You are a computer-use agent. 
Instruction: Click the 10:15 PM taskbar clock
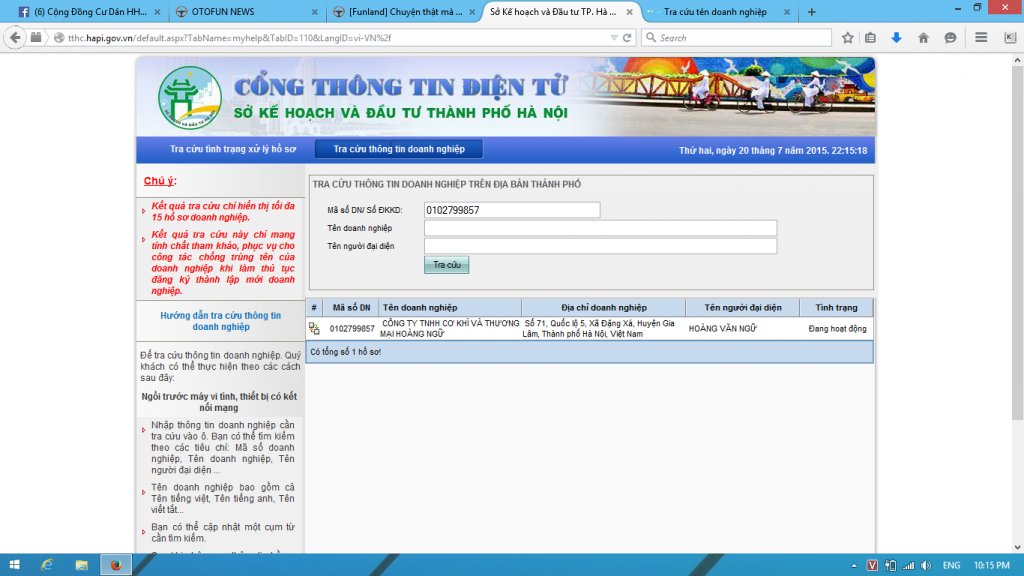[x=991, y=566]
